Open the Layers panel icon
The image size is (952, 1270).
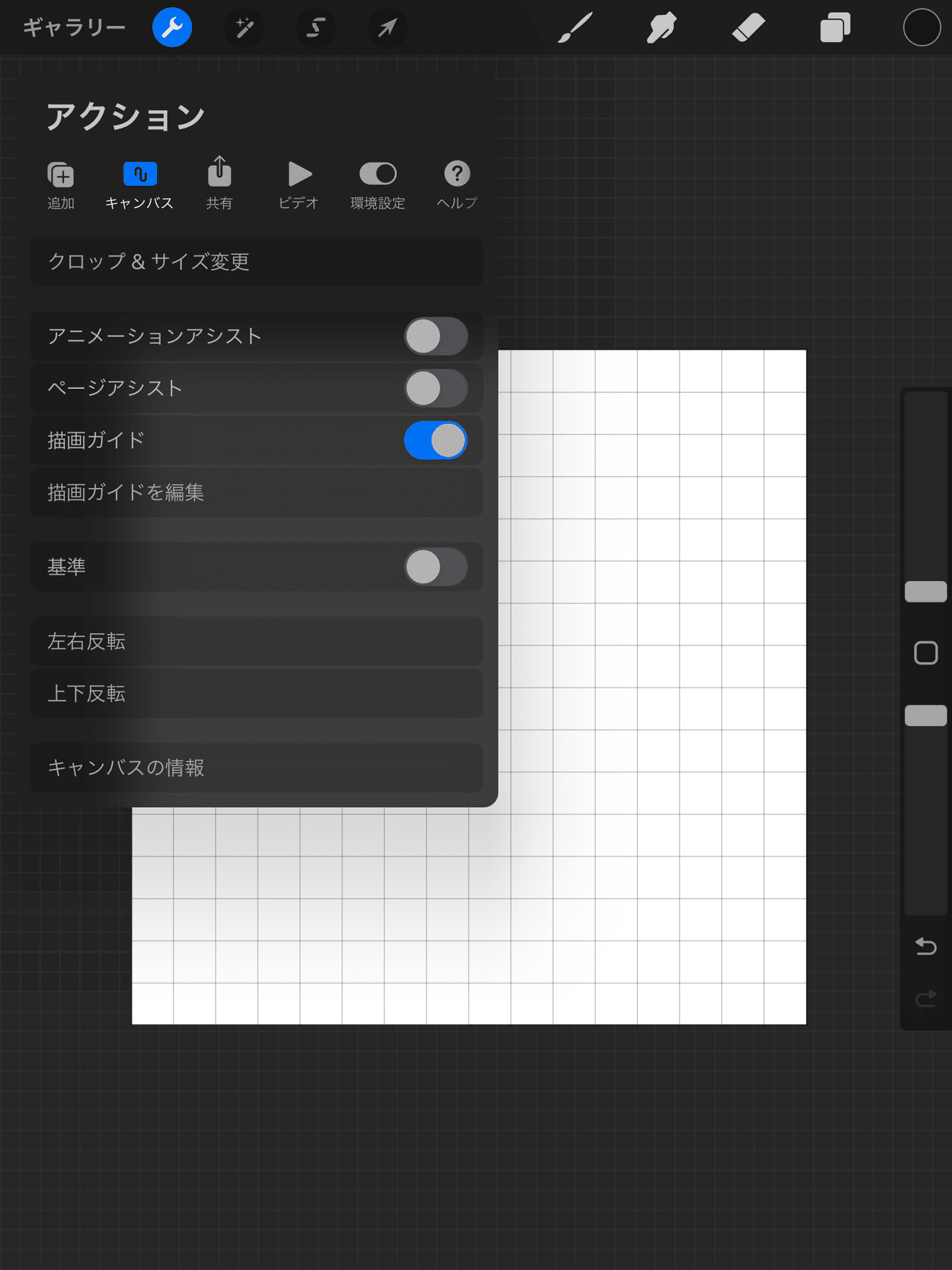[835, 28]
